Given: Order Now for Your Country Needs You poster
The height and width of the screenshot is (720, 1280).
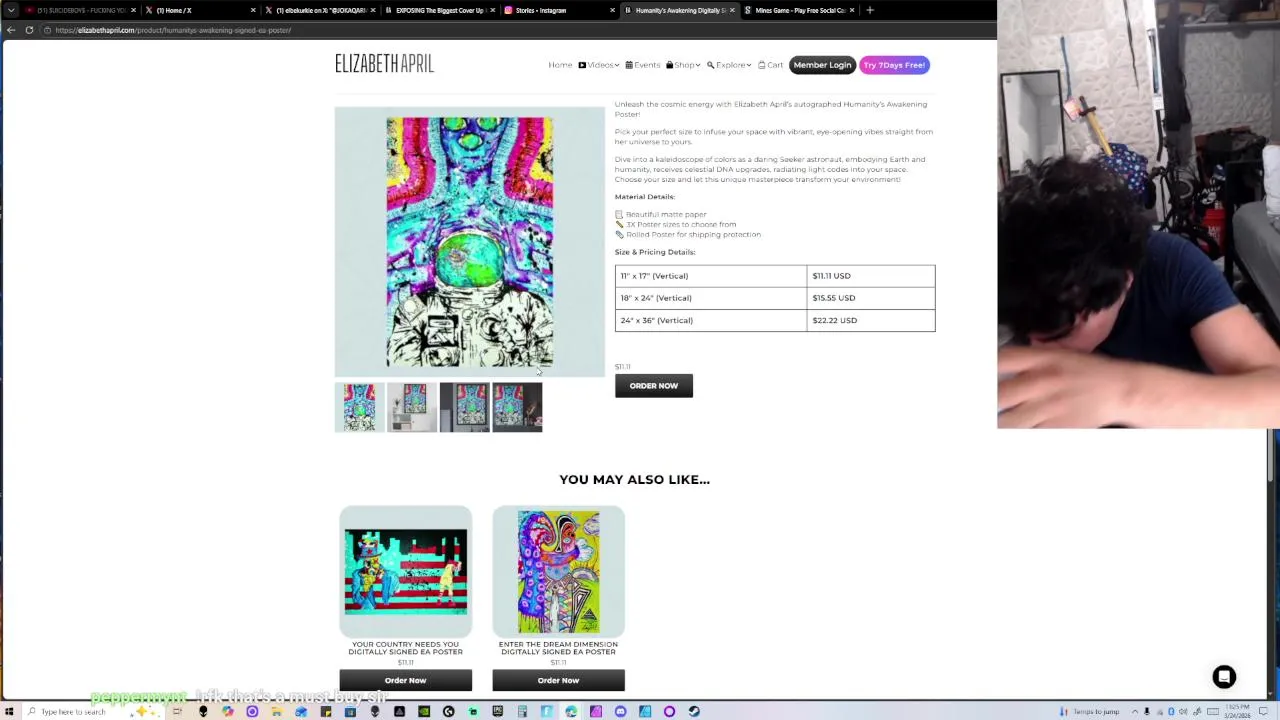Looking at the screenshot, I should click(x=405, y=680).
